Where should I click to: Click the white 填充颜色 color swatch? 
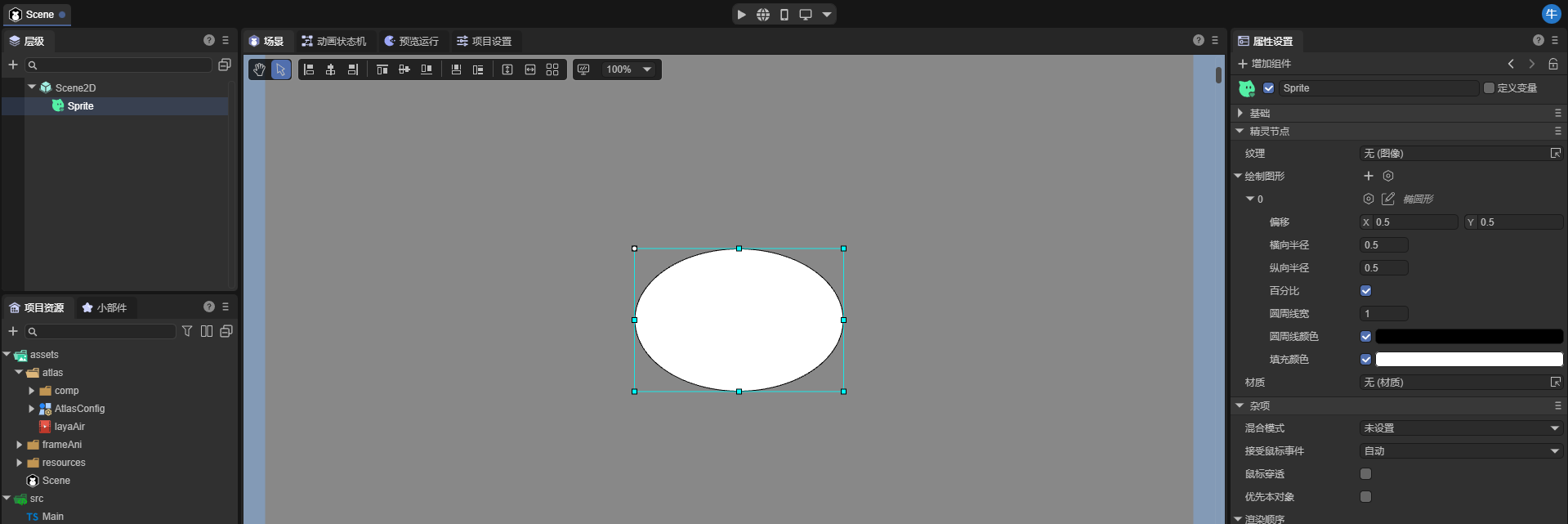[1468, 360]
